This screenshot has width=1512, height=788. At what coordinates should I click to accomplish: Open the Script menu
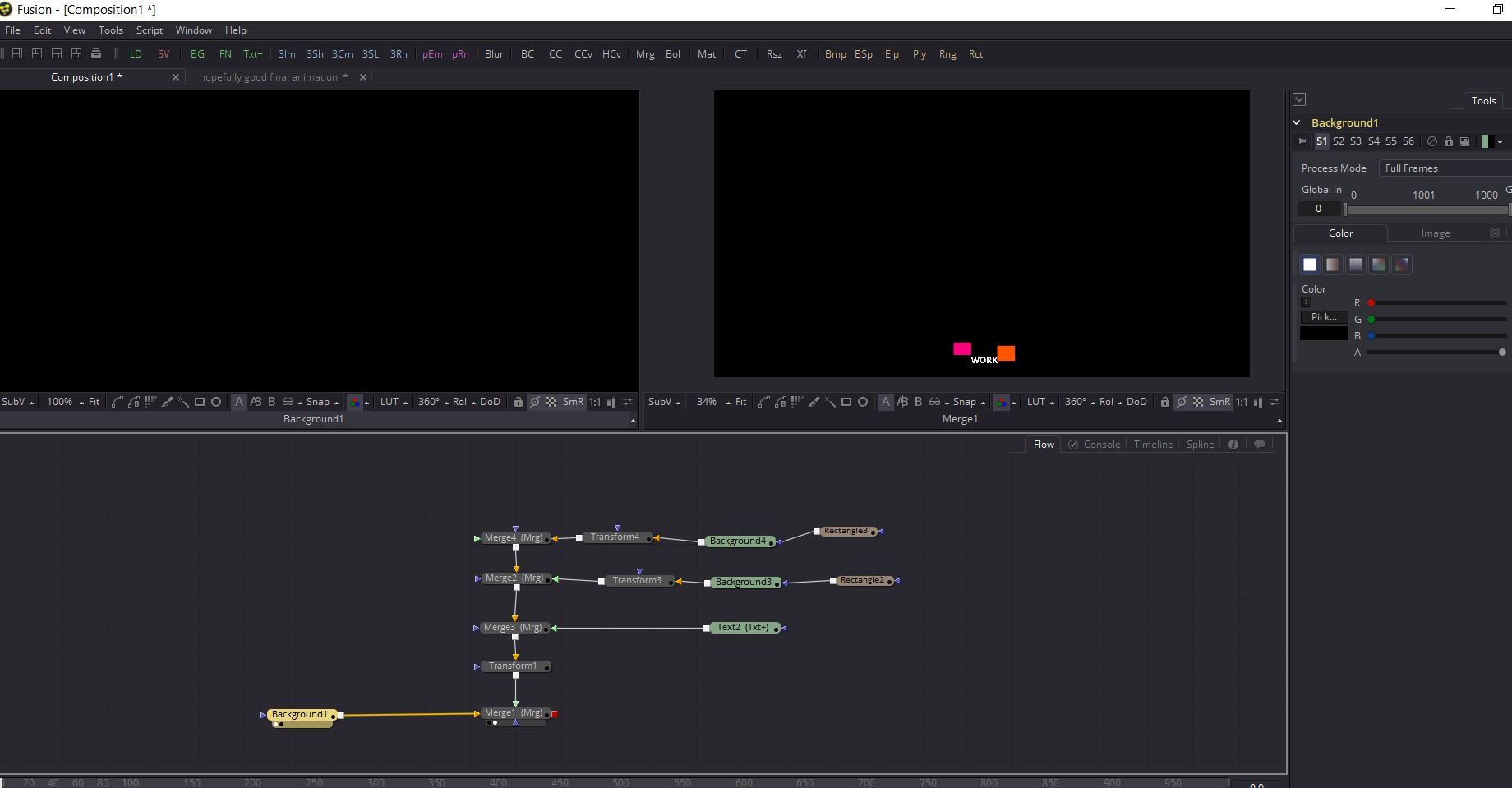[150, 30]
